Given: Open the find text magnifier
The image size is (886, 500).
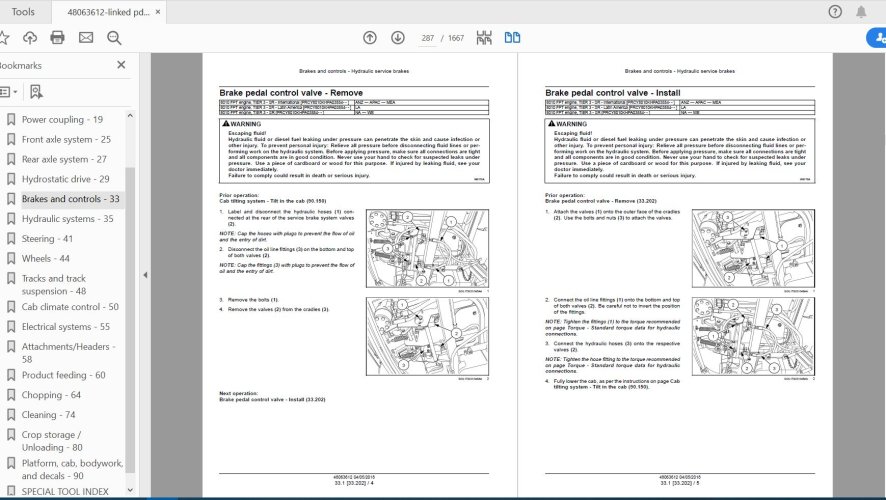Looking at the screenshot, I should point(114,38).
